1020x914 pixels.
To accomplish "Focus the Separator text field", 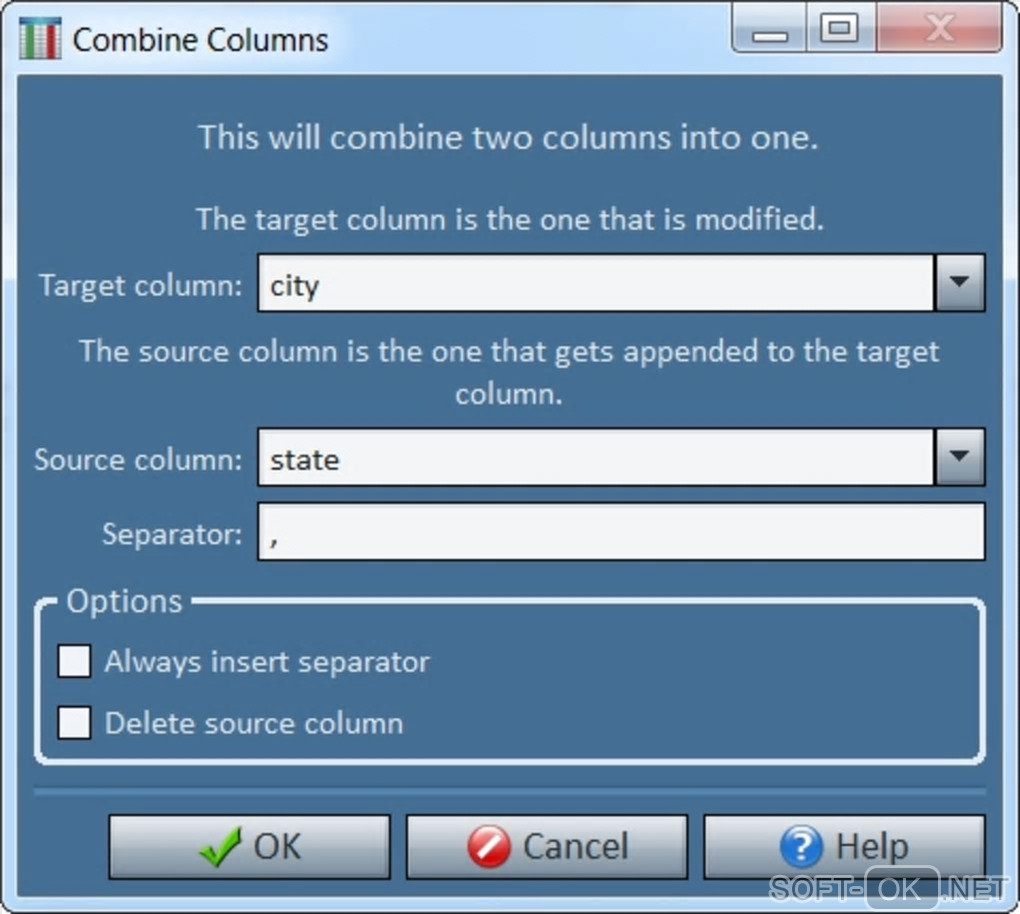I will (620, 532).
